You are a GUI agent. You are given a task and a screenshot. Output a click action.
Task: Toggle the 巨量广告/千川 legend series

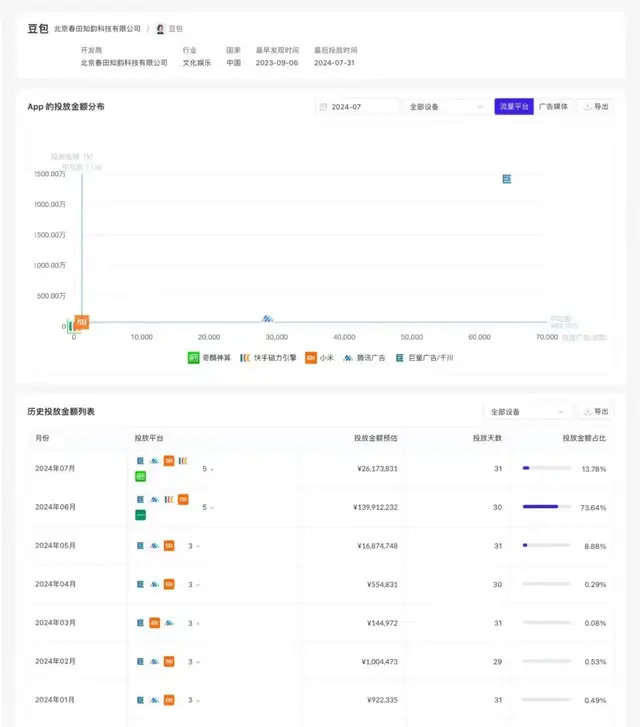click(x=424, y=357)
